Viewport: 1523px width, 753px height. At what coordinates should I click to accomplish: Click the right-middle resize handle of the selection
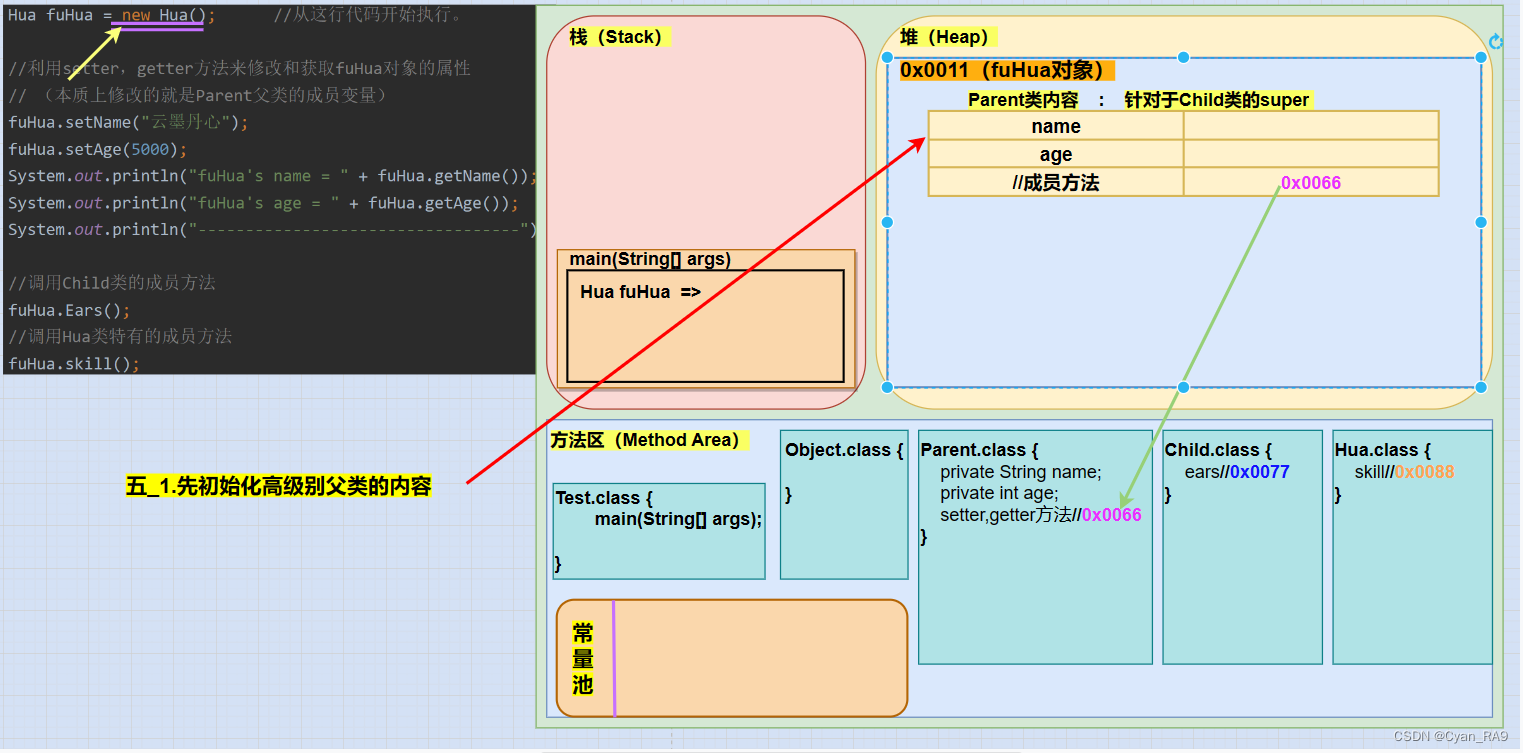pyautogui.click(x=1481, y=222)
